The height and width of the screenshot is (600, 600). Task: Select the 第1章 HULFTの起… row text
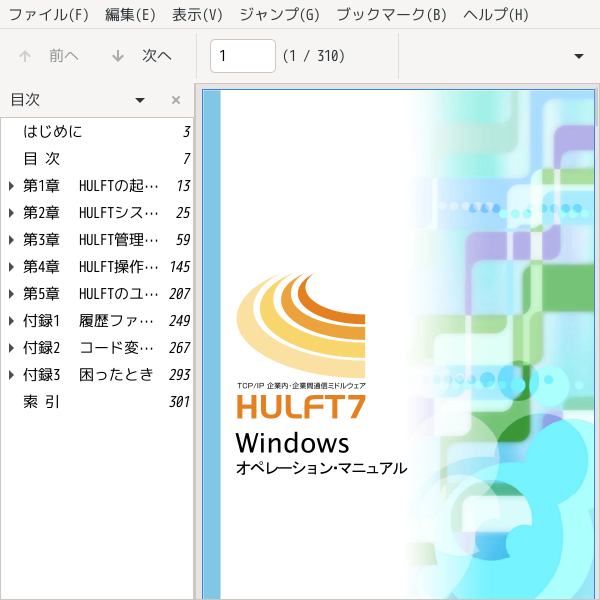tap(91, 186)
